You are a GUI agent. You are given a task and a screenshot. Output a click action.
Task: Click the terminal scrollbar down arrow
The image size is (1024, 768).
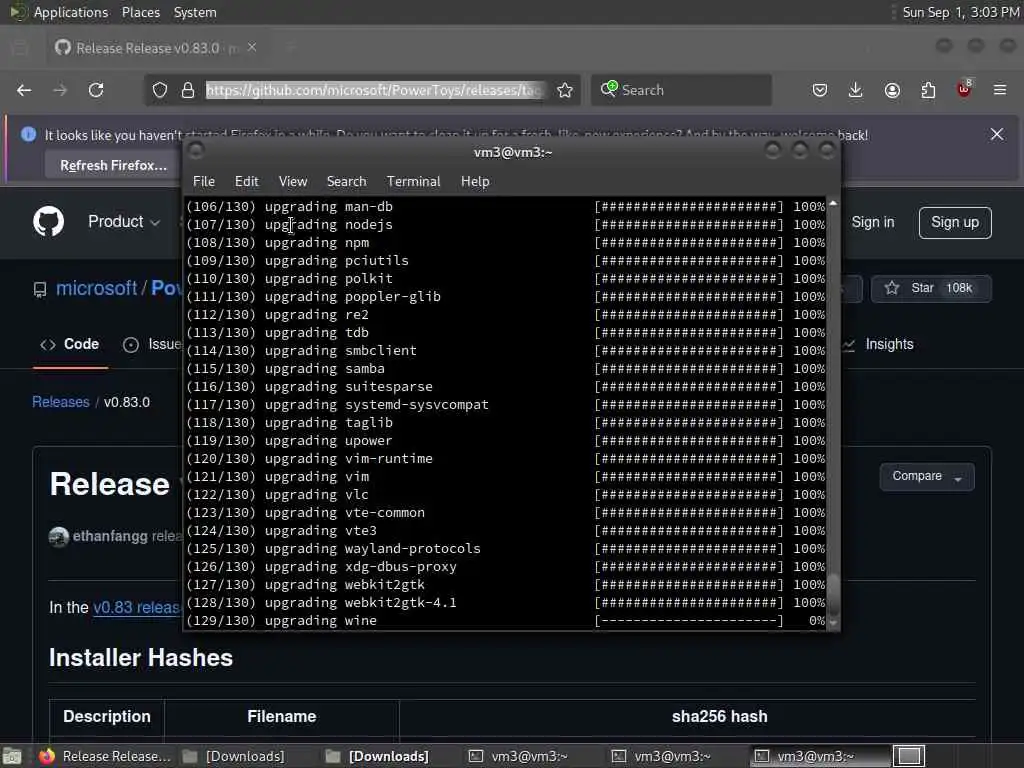pos(833,623)
